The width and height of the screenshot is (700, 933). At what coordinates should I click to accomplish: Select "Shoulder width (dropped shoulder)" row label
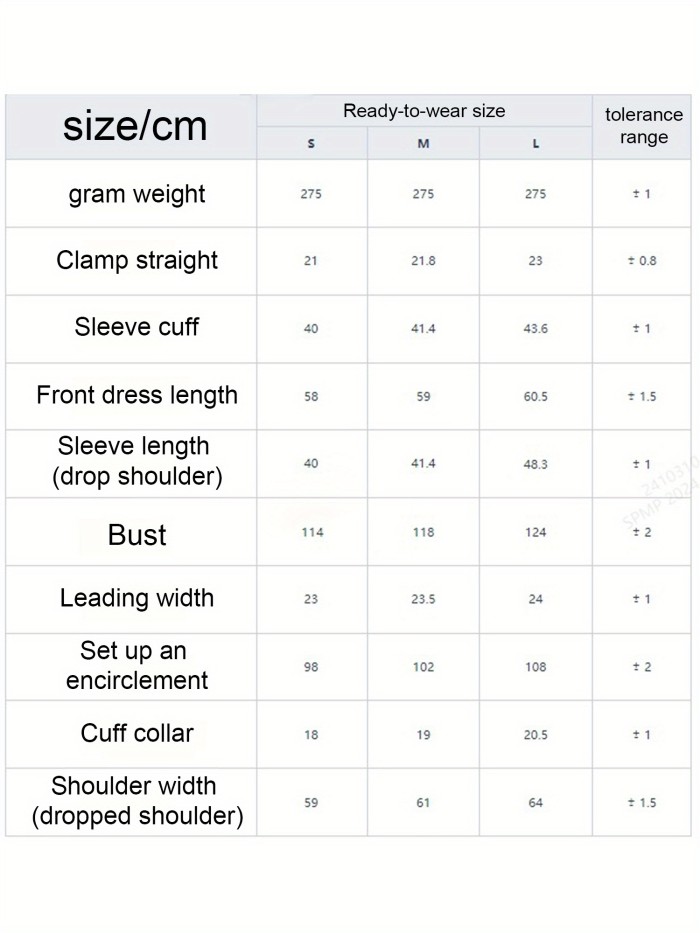pyautogui.click(x=137, y=801)
